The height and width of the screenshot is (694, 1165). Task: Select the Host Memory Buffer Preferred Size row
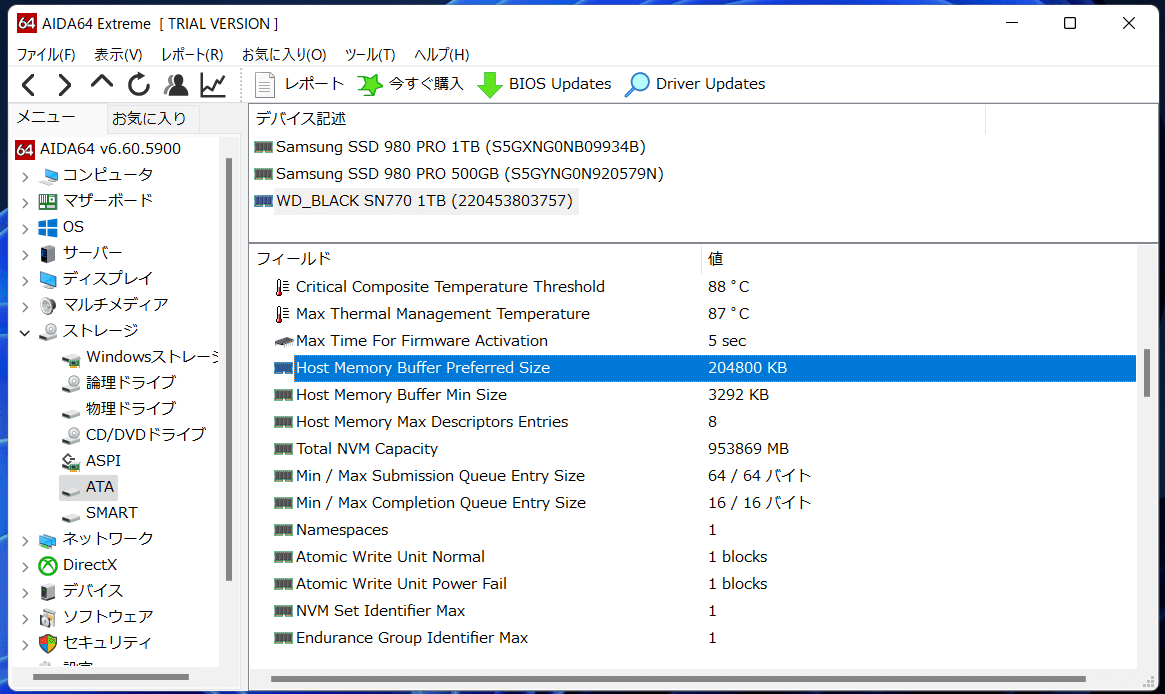tap(704, 368)
